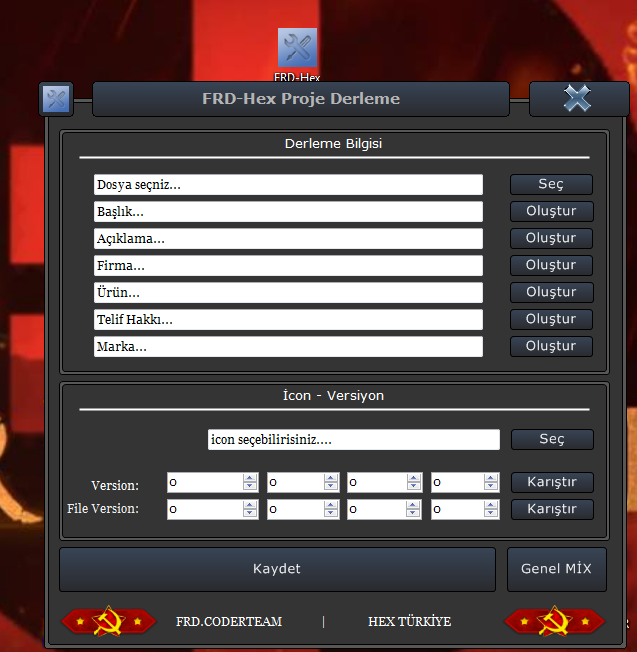Click the FRD-Hex desktop shortcut icon
Screen dimensions: 637x652
[x=297, y=49]
